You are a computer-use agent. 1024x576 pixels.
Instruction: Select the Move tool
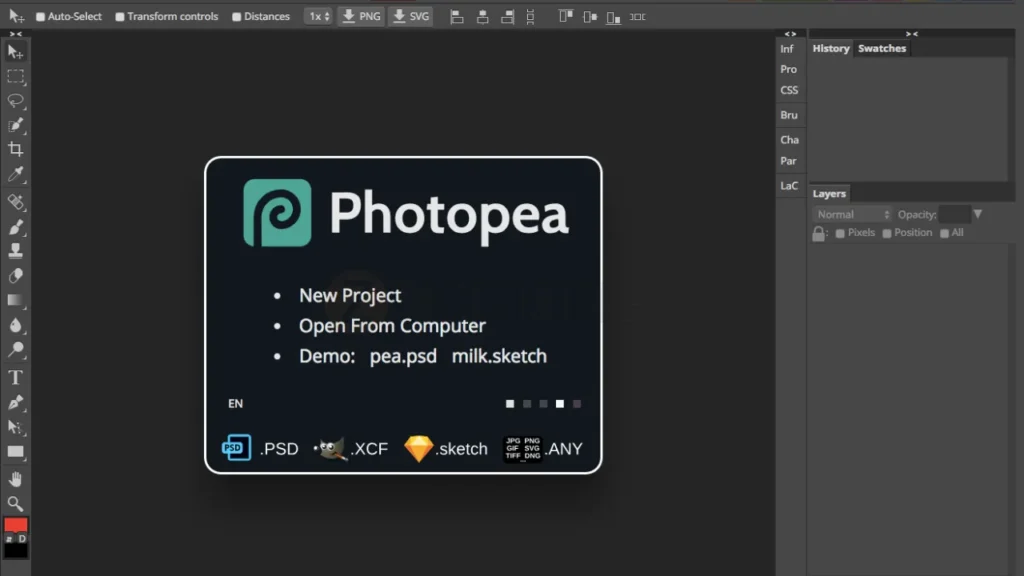pos(15,50)
